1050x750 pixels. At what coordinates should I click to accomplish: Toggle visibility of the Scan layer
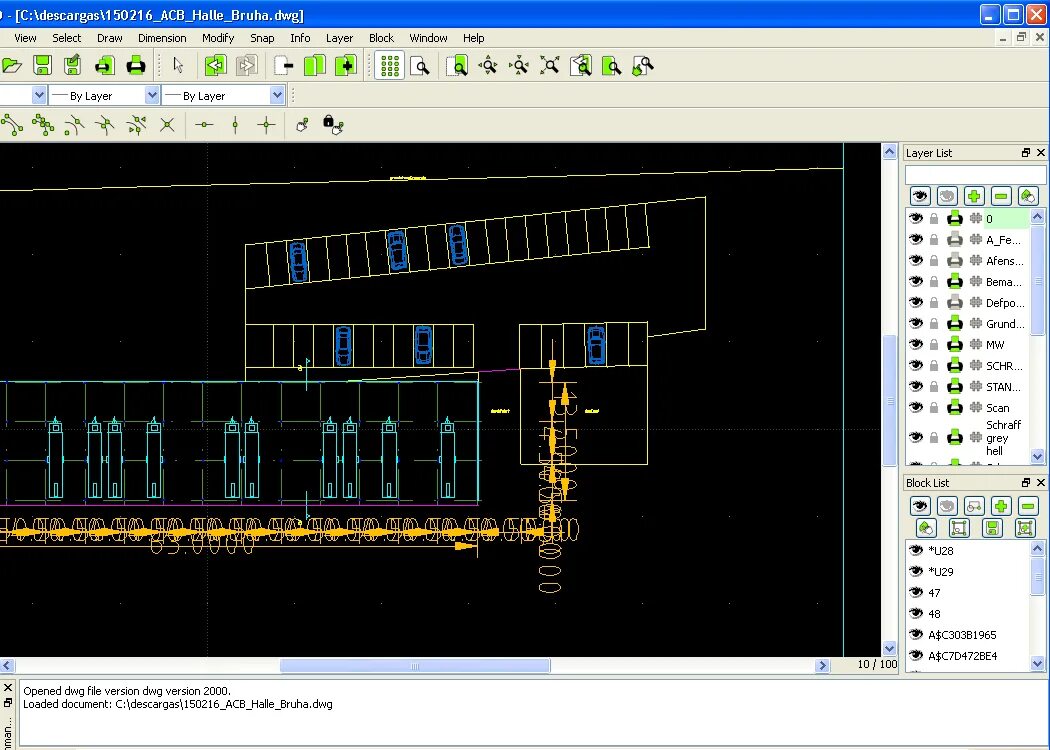click(916, 407)
